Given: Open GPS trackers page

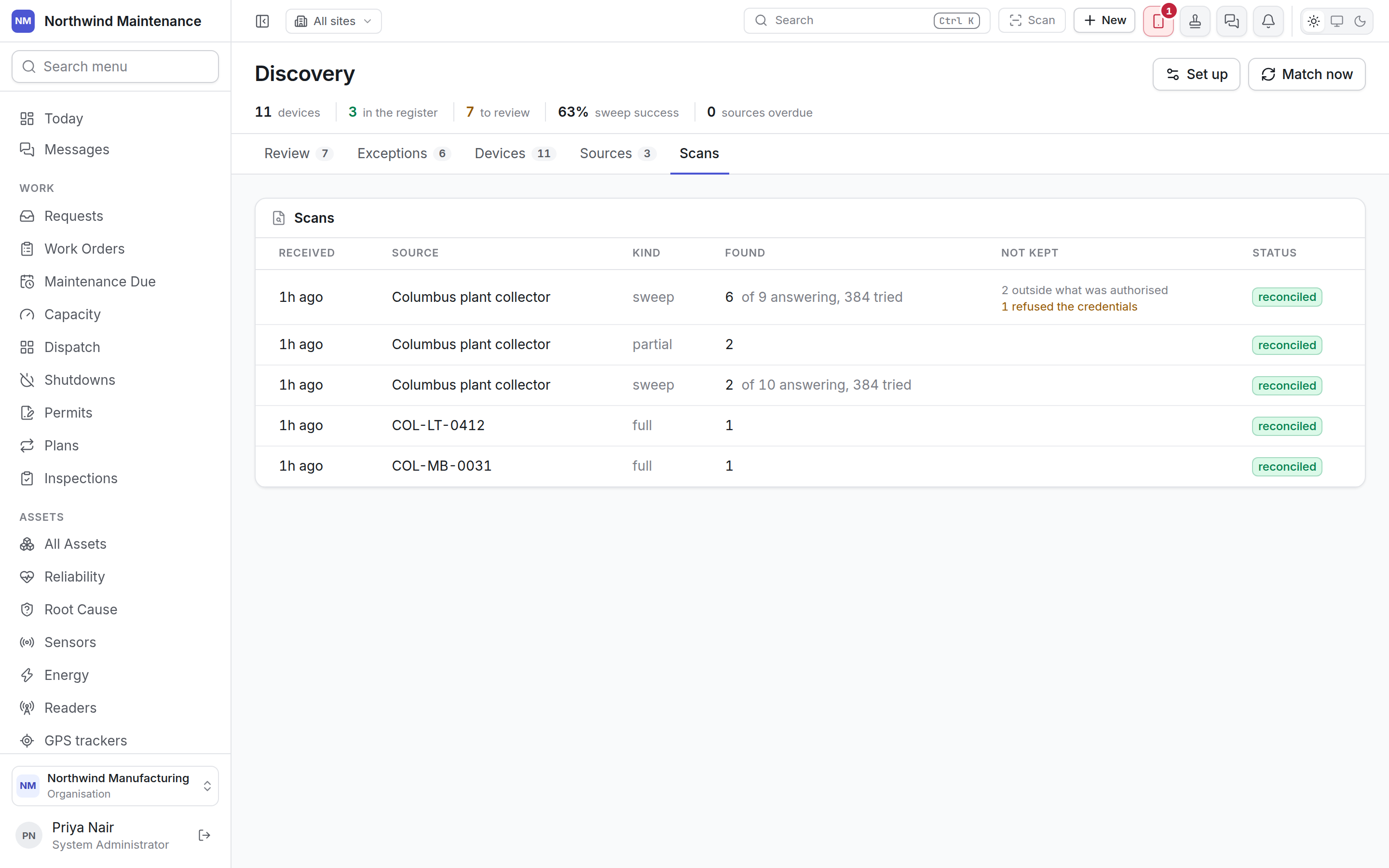Looking at the screenshot, I should click(x=115, y=741).
